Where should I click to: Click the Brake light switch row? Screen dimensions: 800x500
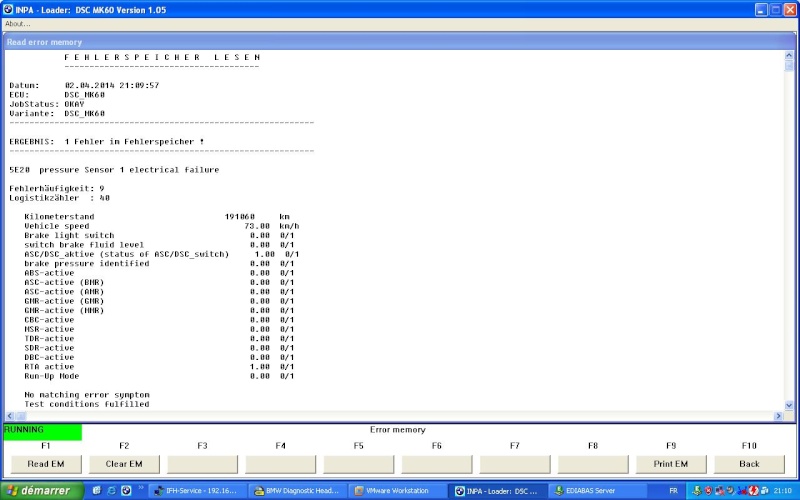[159, 235]
